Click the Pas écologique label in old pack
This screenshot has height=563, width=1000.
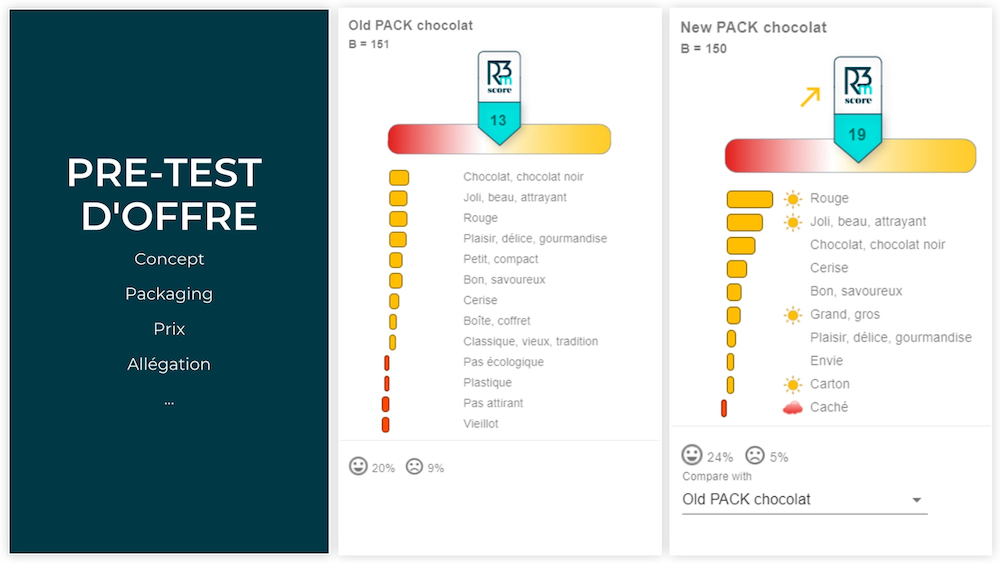tap(503, 362)
